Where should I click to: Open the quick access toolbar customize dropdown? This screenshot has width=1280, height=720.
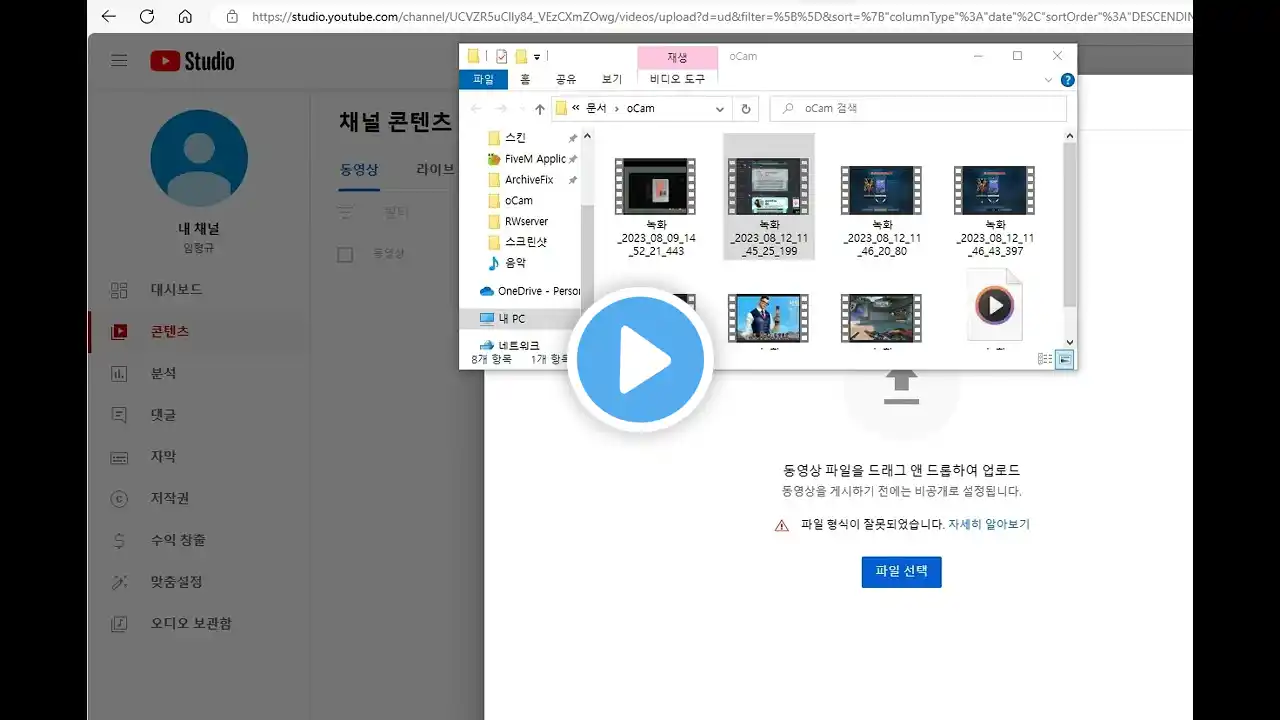(537, 57)
